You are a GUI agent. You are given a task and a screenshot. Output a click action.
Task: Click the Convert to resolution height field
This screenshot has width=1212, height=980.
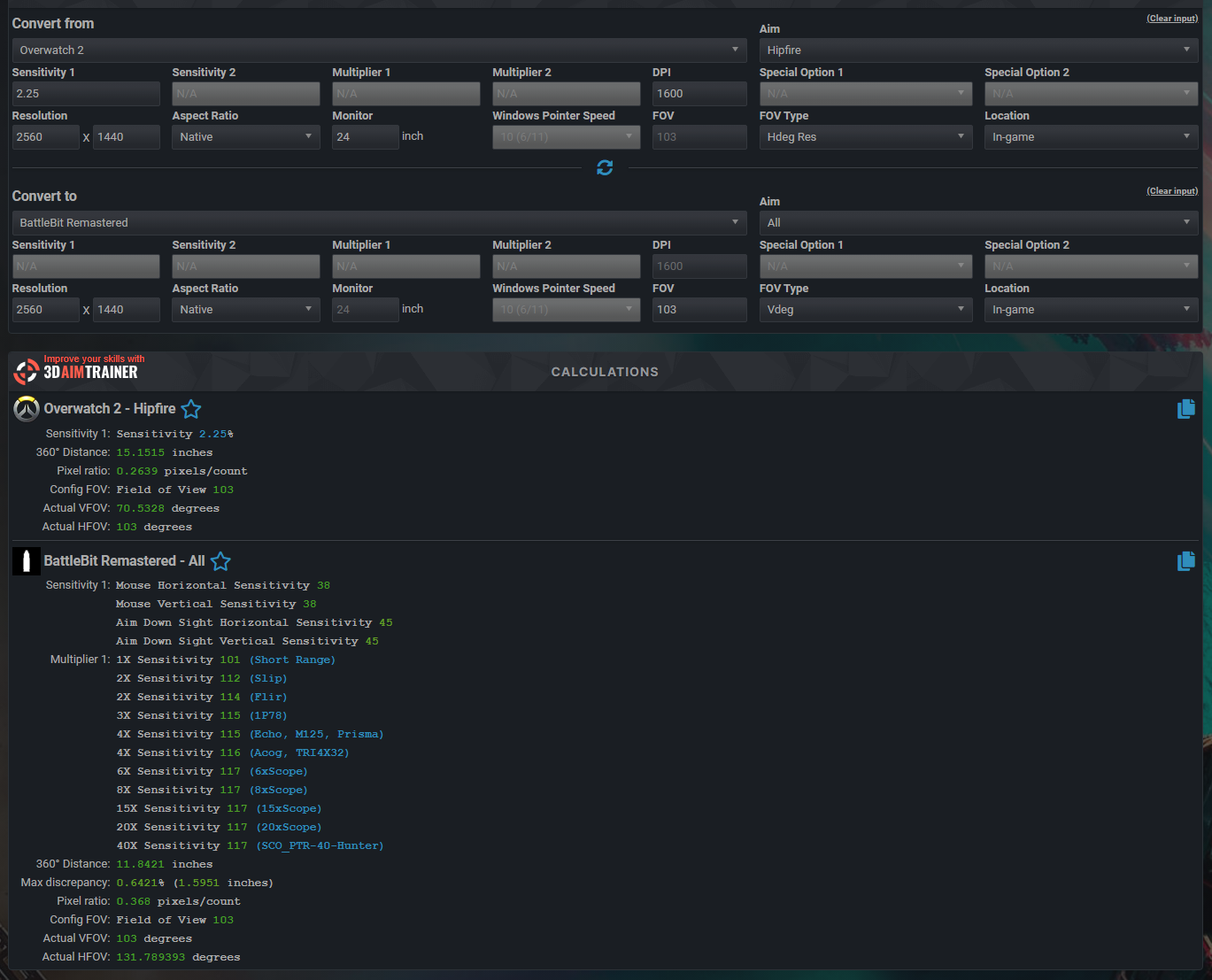[x=127, y=310]
